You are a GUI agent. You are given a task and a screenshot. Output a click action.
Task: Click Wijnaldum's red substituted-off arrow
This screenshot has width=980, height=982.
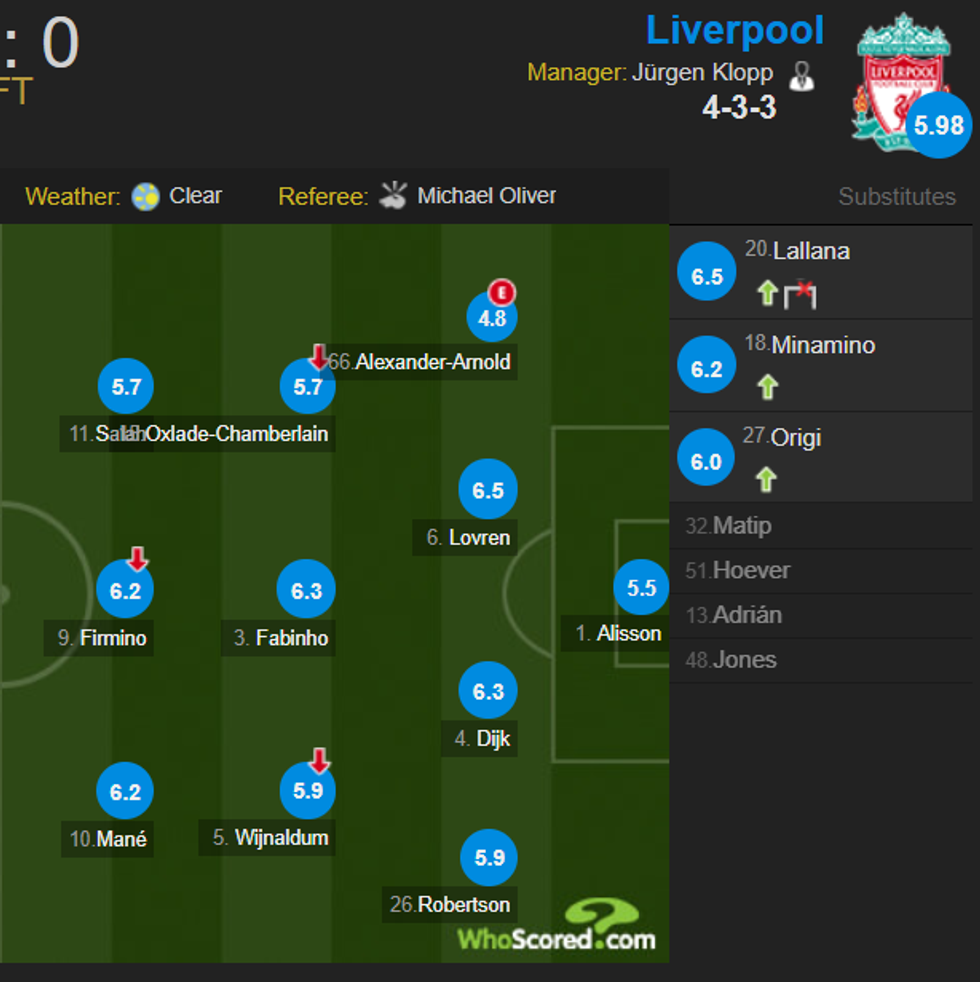319,760
